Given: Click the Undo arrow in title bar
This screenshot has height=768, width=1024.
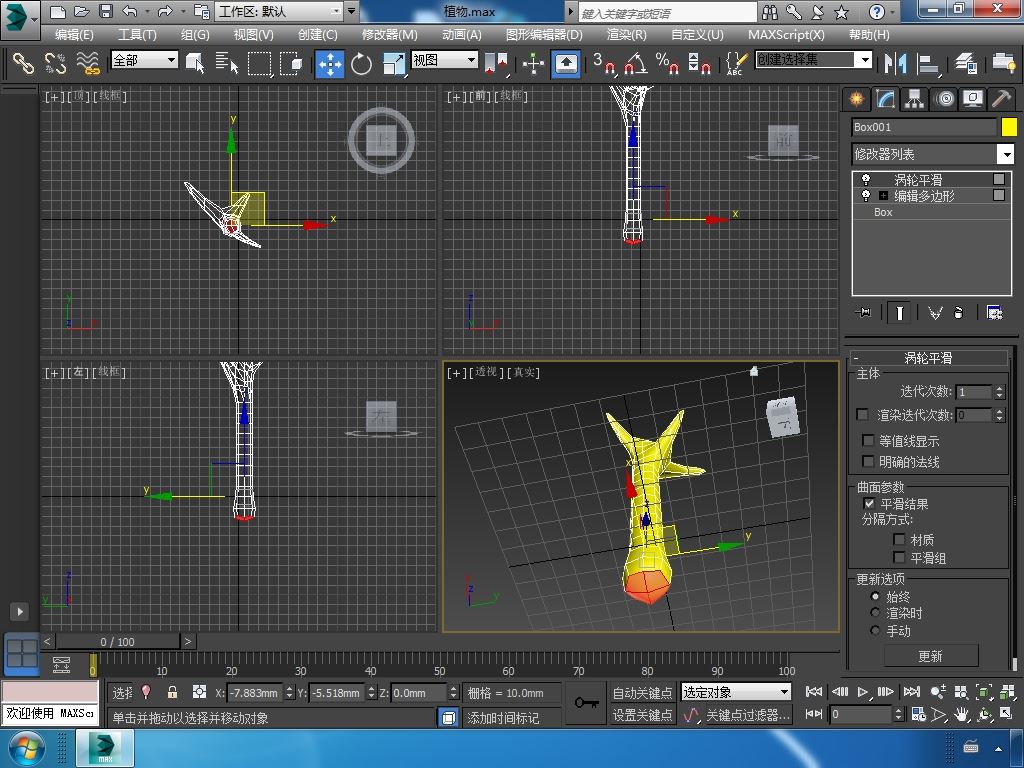Looking at the screenshot, I should pos(129,11).
